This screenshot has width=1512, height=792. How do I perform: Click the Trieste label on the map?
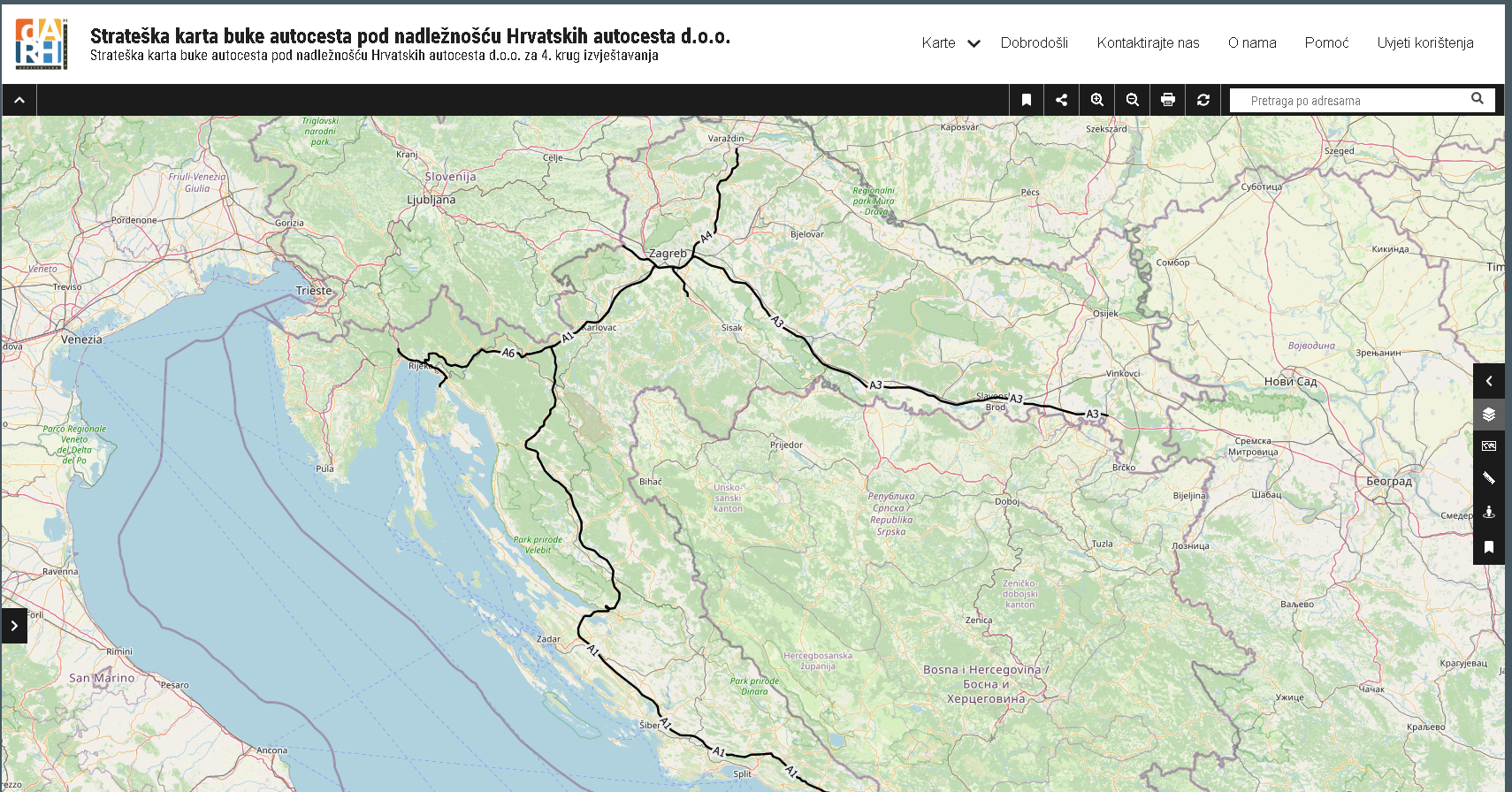tap(314, 291)
